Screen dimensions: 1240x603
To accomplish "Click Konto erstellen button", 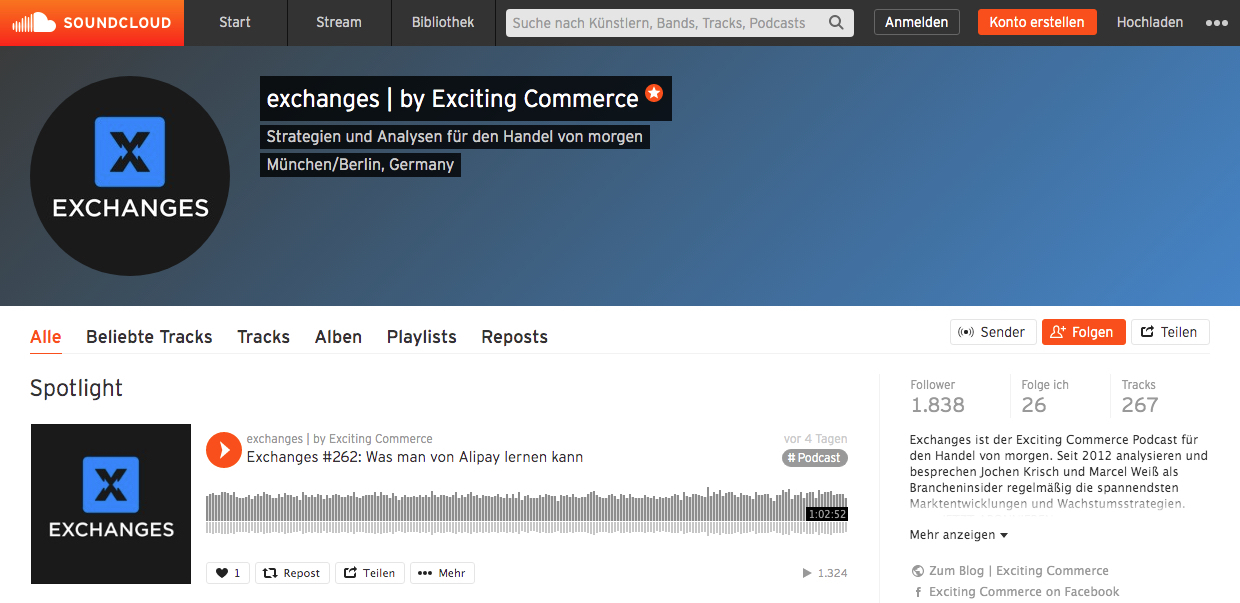I will 1037,22.
